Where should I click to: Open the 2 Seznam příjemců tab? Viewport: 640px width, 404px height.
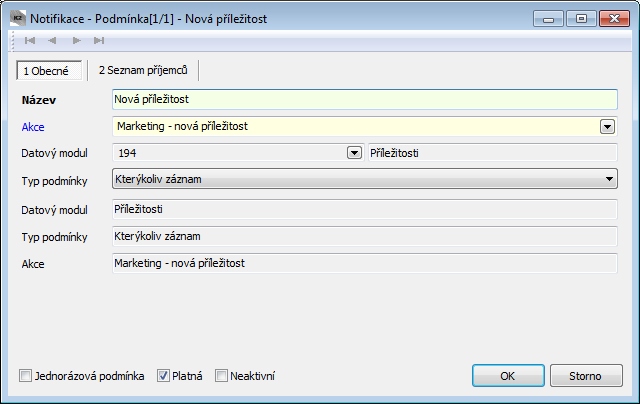[x=143, y=70]
